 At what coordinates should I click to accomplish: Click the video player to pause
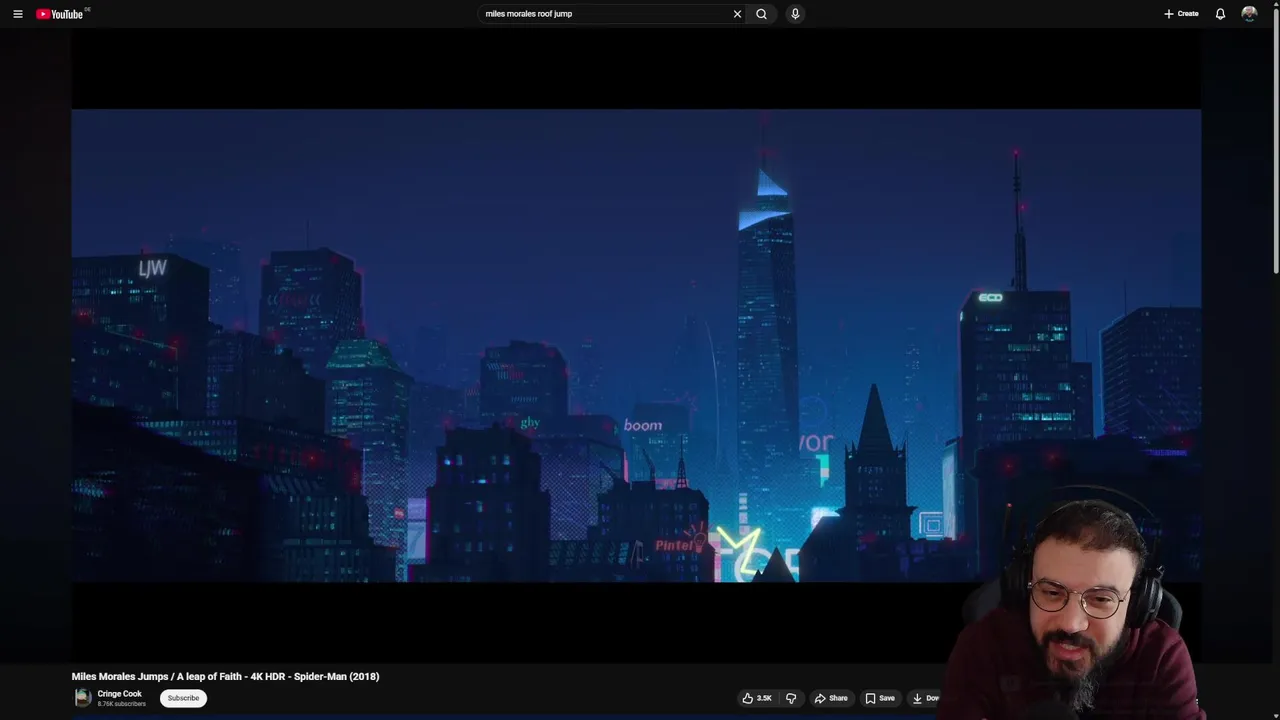(636, 345)
